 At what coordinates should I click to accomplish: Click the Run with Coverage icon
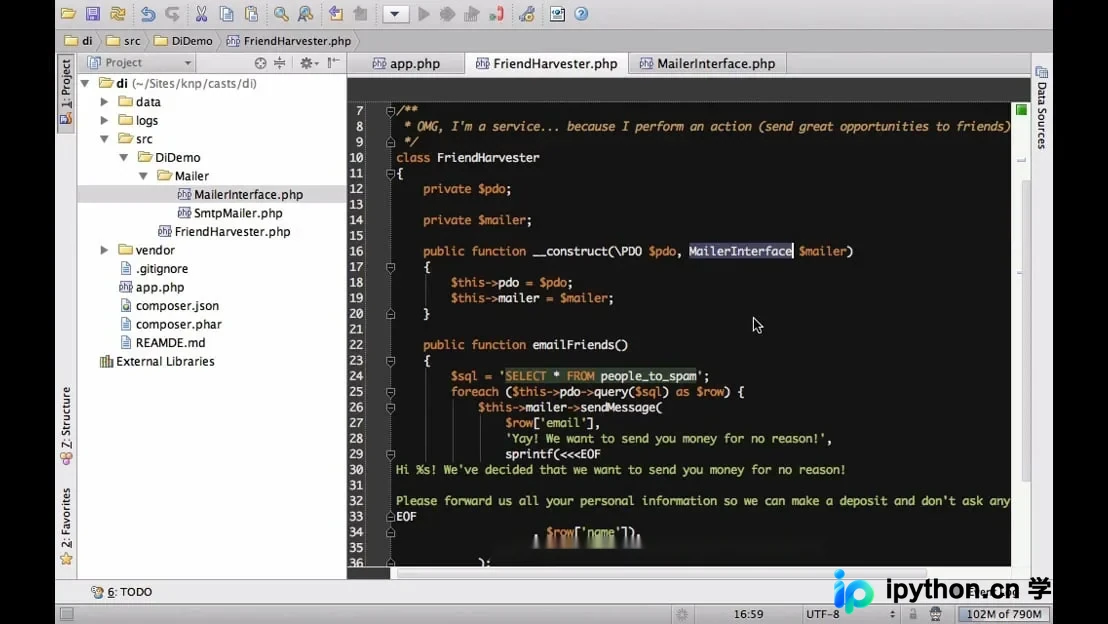(471, 13)
